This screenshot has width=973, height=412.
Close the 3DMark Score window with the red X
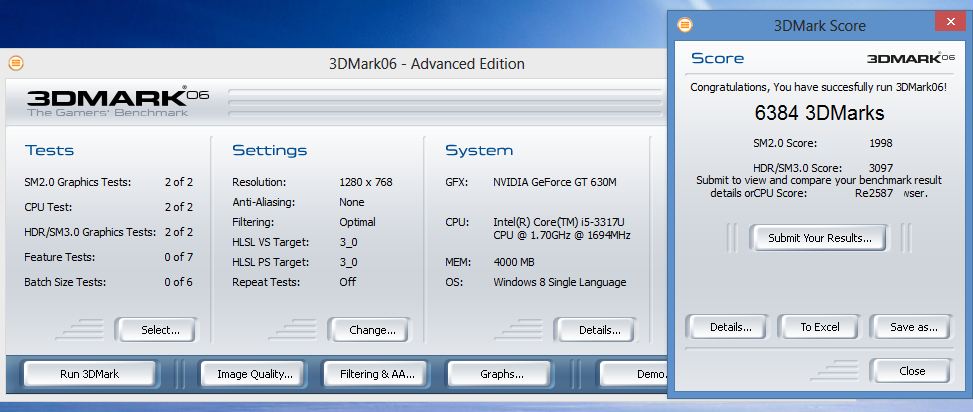coord(951,22)
